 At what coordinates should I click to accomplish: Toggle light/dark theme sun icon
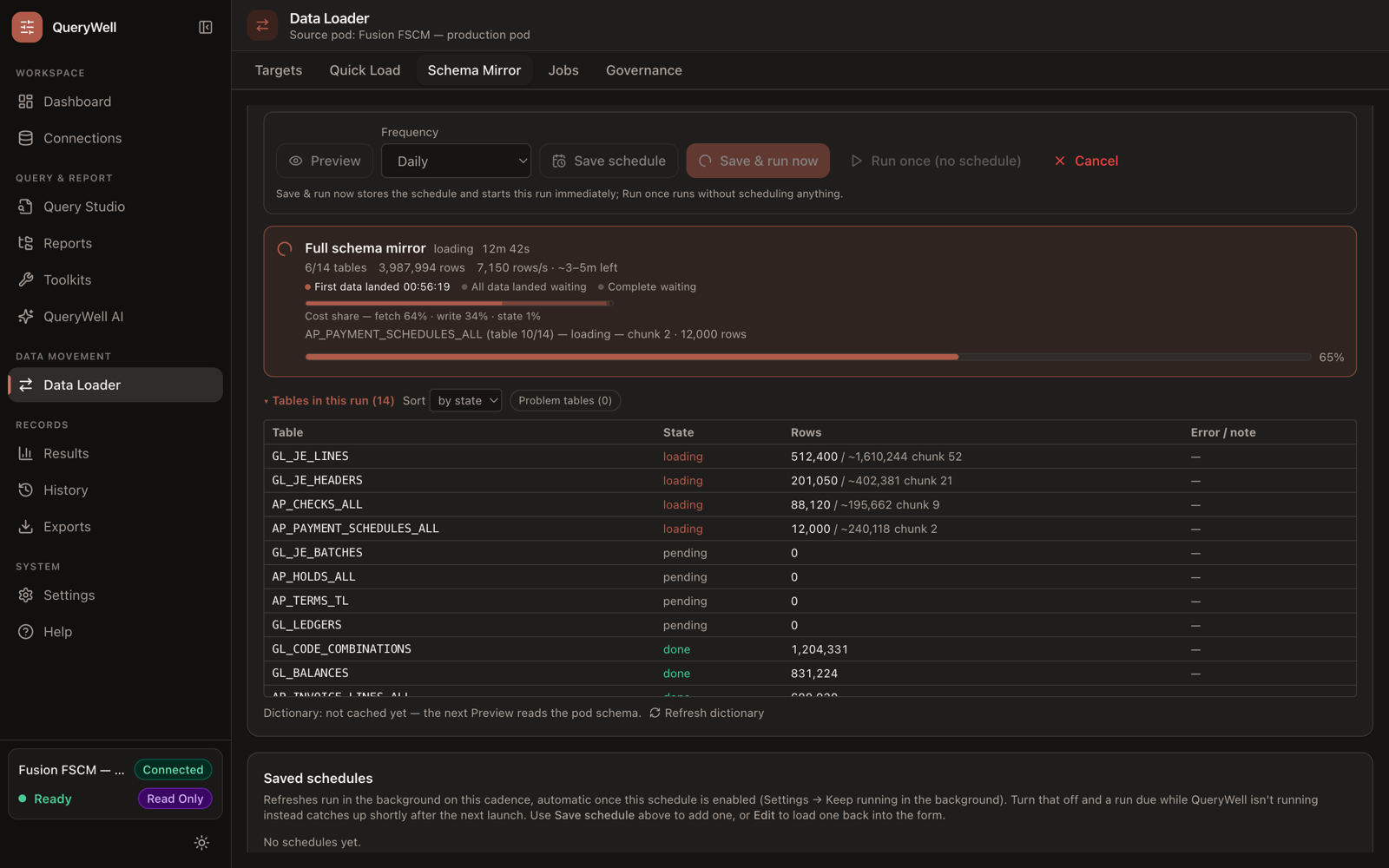[x=201, y=842]
